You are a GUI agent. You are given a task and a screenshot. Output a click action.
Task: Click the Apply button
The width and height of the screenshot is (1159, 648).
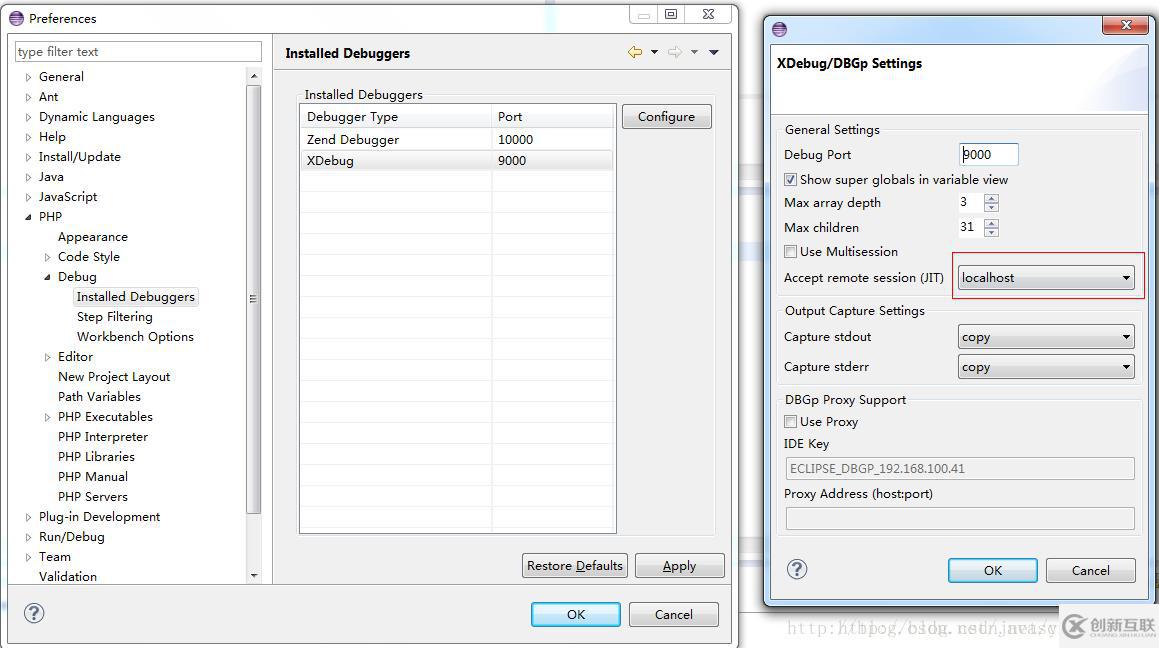pos(679,565)
